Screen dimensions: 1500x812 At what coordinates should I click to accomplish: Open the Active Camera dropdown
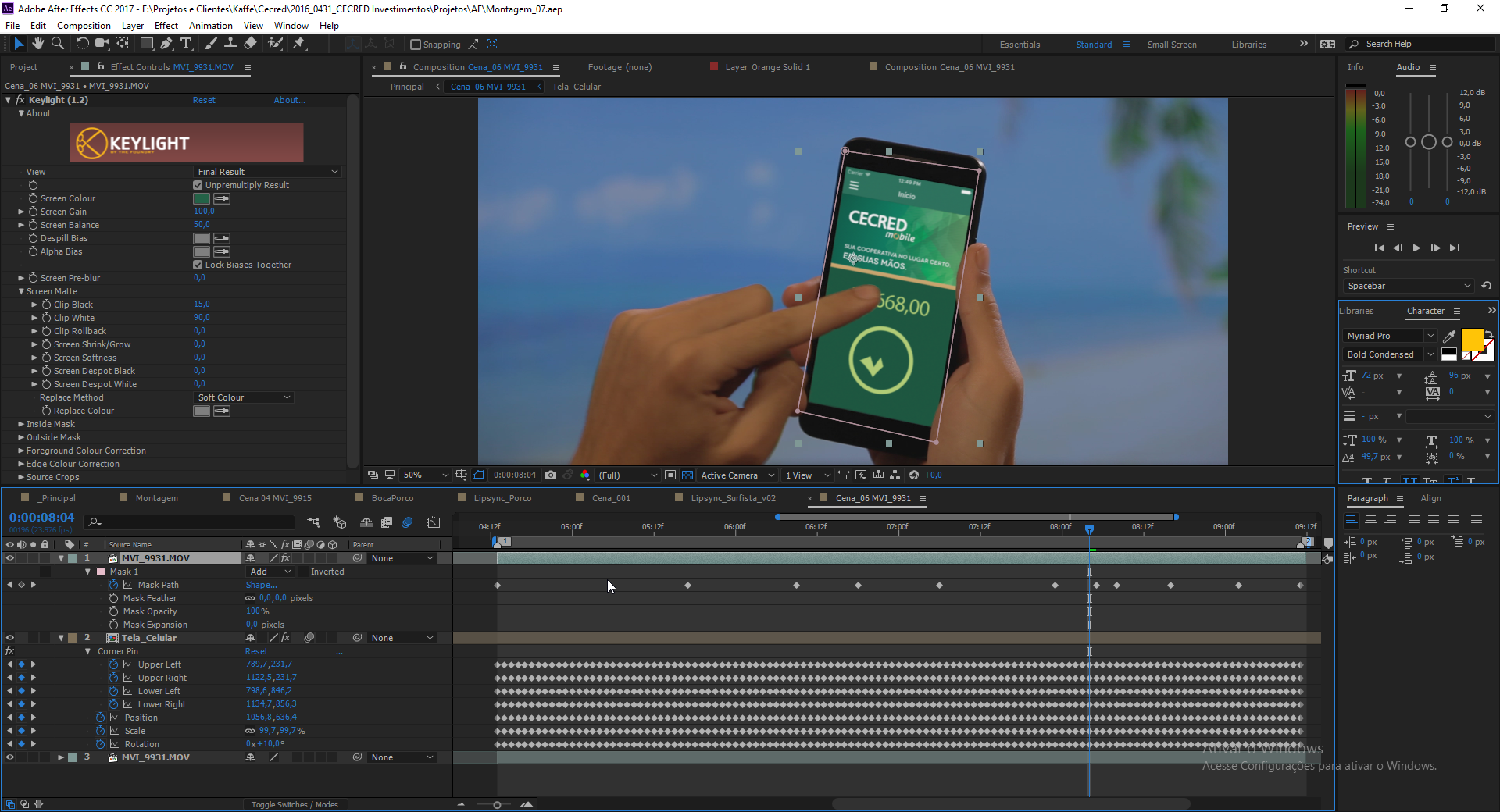tap(737, 475)
